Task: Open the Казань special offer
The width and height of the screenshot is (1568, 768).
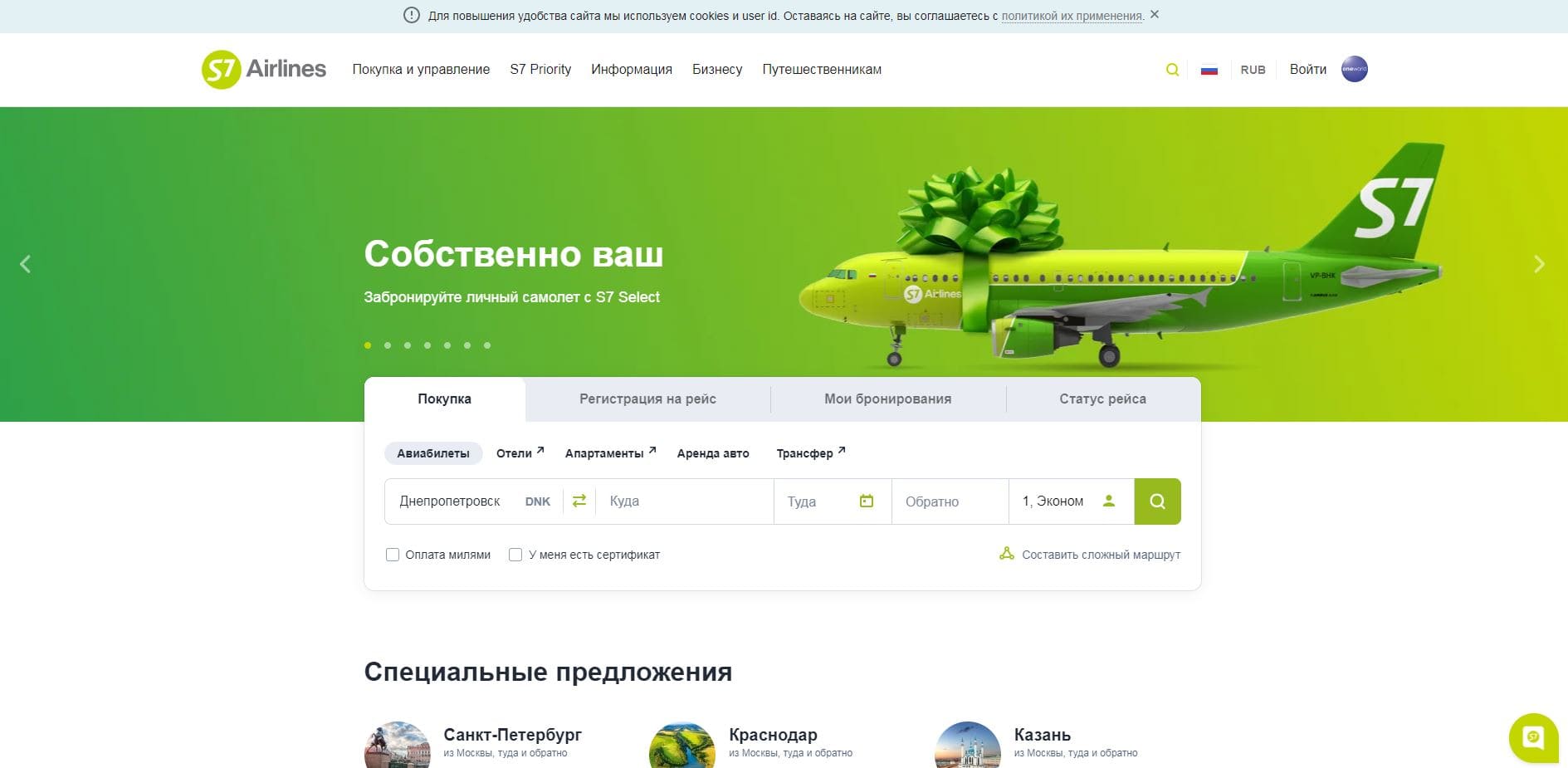Action: point(1043,735)
